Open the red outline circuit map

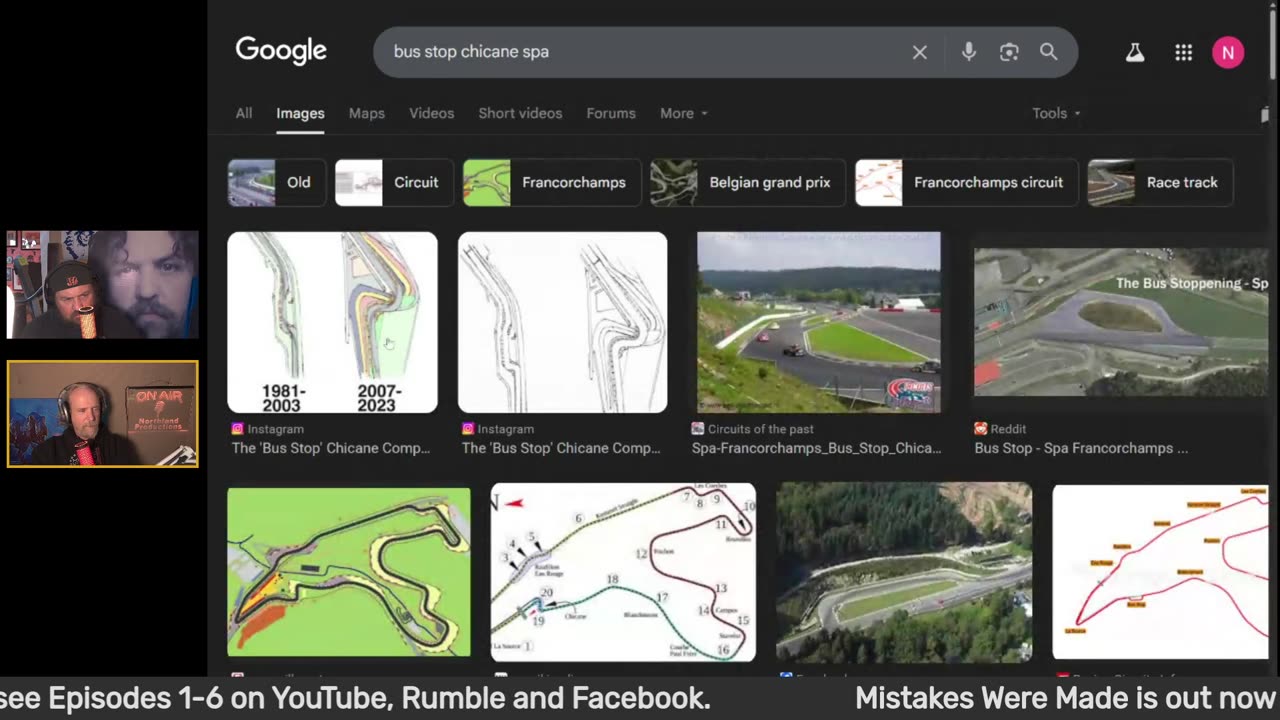(x=1160, y=572)
